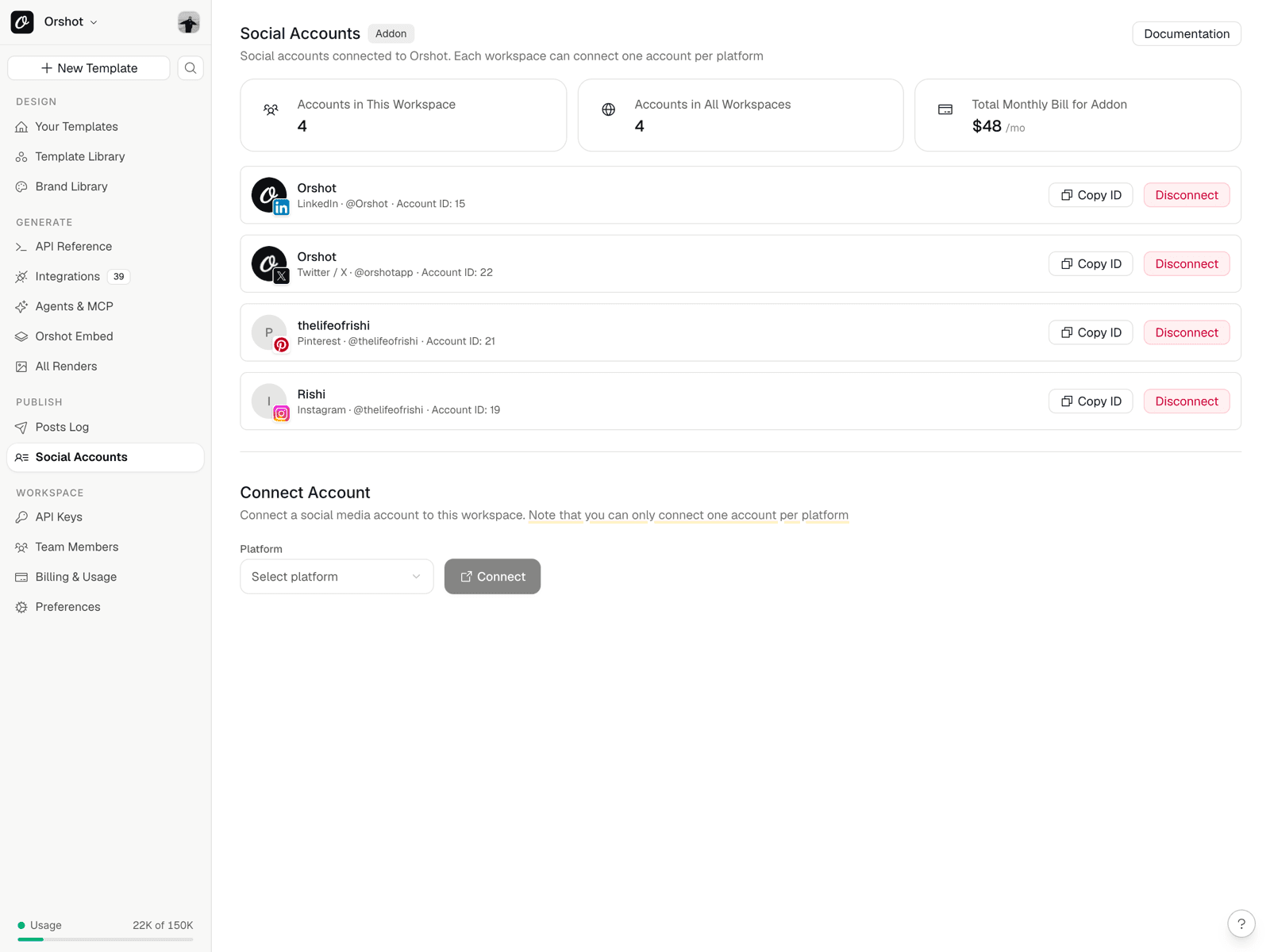Click the Pinterest account avatar

pyautogui.click(x=269, y=333)
